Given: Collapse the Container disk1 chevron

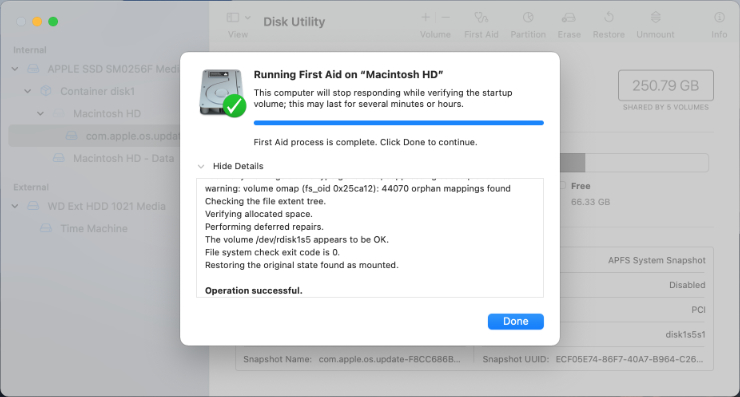Looking at the screenshot, I should [x=28, y=91].
